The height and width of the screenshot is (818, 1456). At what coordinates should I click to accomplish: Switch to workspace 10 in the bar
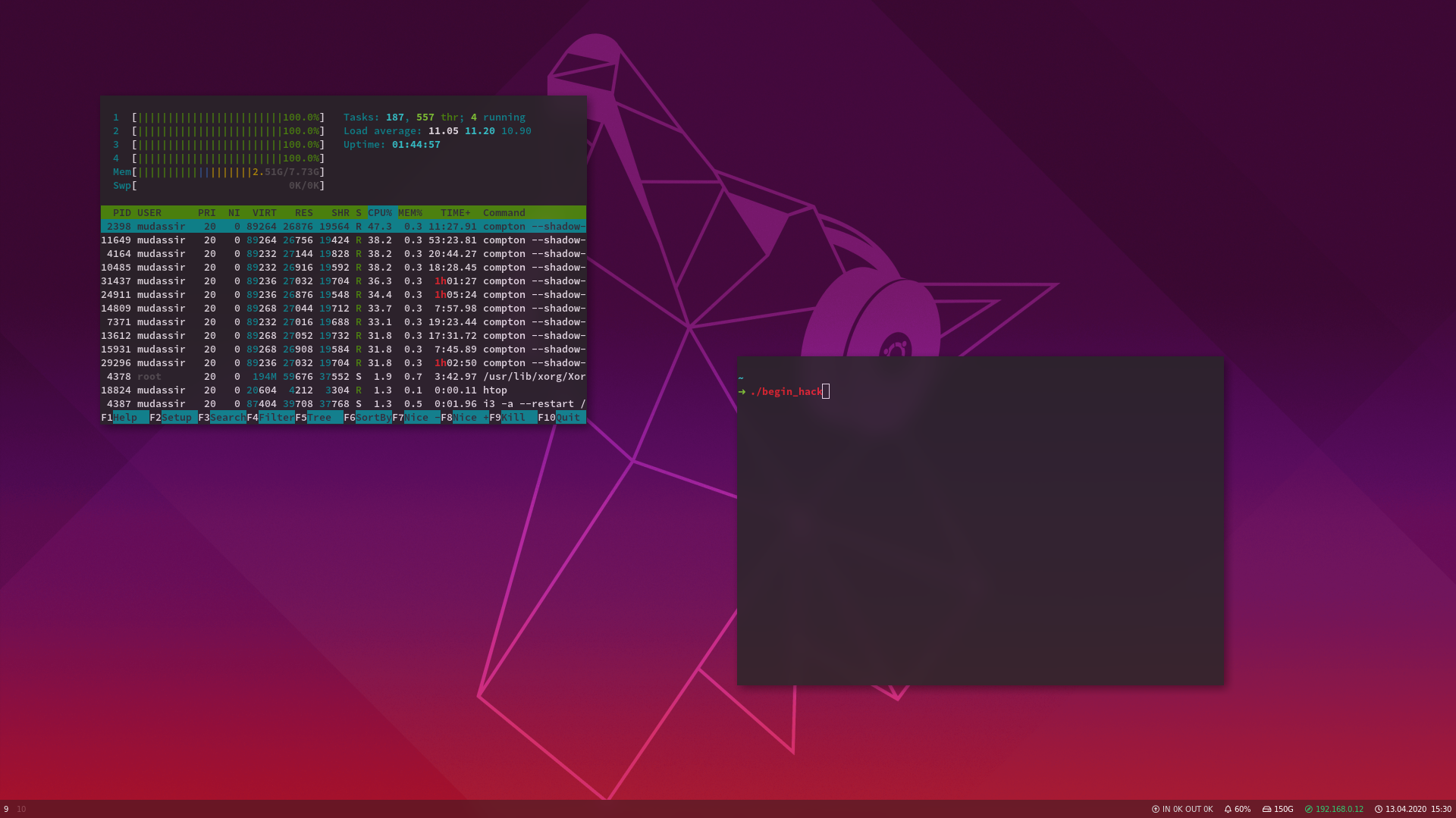click(x=21, y=809)
